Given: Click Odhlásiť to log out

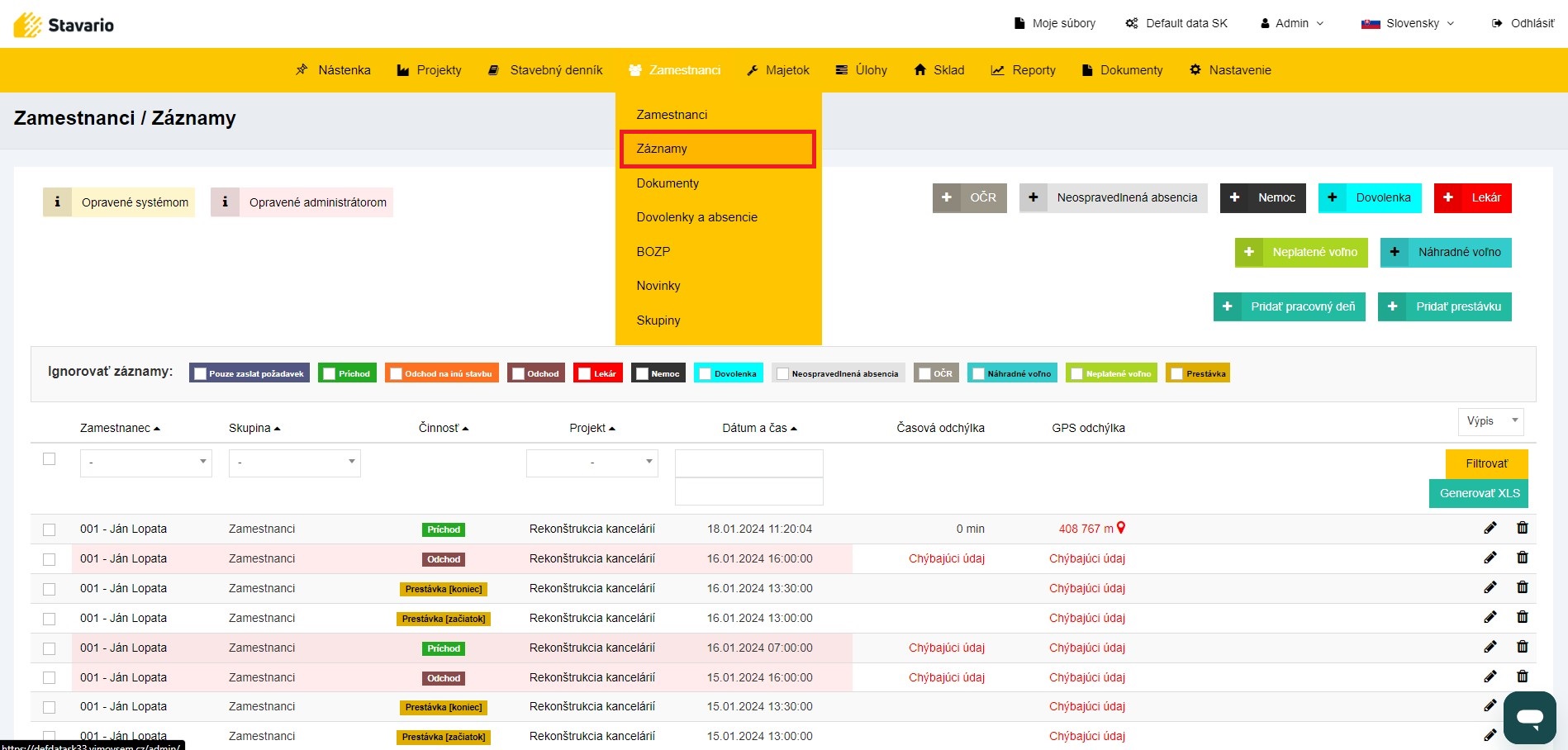Looking at the screenshot, I should [1523, 23].
